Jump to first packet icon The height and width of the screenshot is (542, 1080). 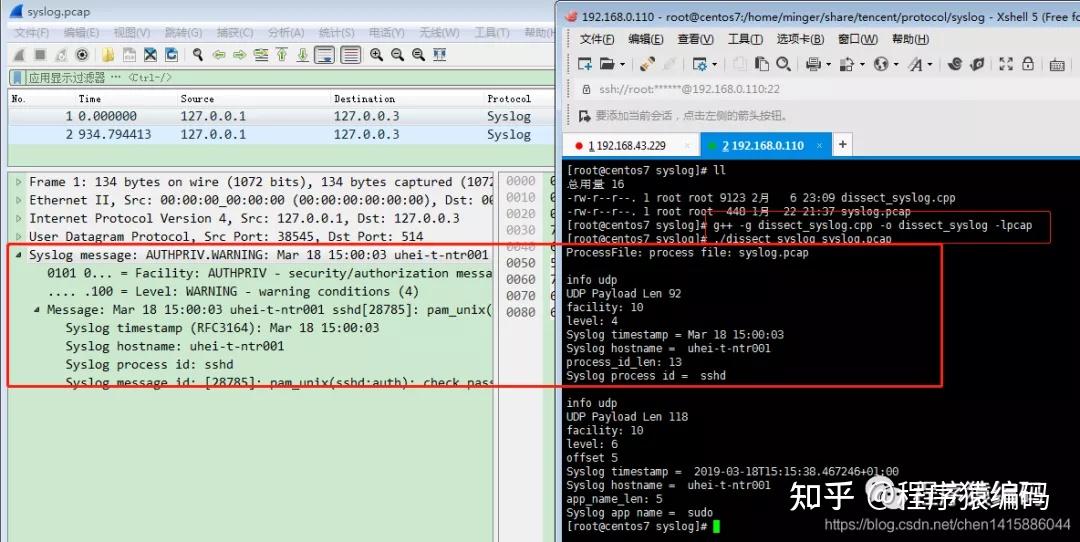[x=282, y=55]
